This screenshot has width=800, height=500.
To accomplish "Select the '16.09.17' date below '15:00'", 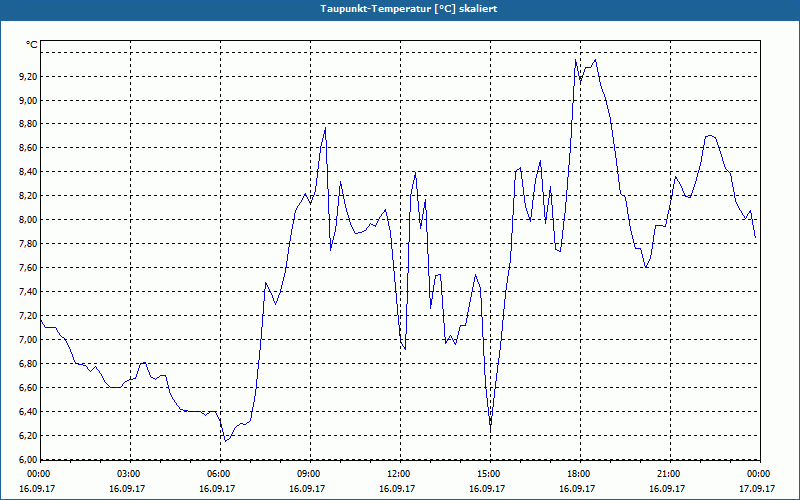I will 488,488.
